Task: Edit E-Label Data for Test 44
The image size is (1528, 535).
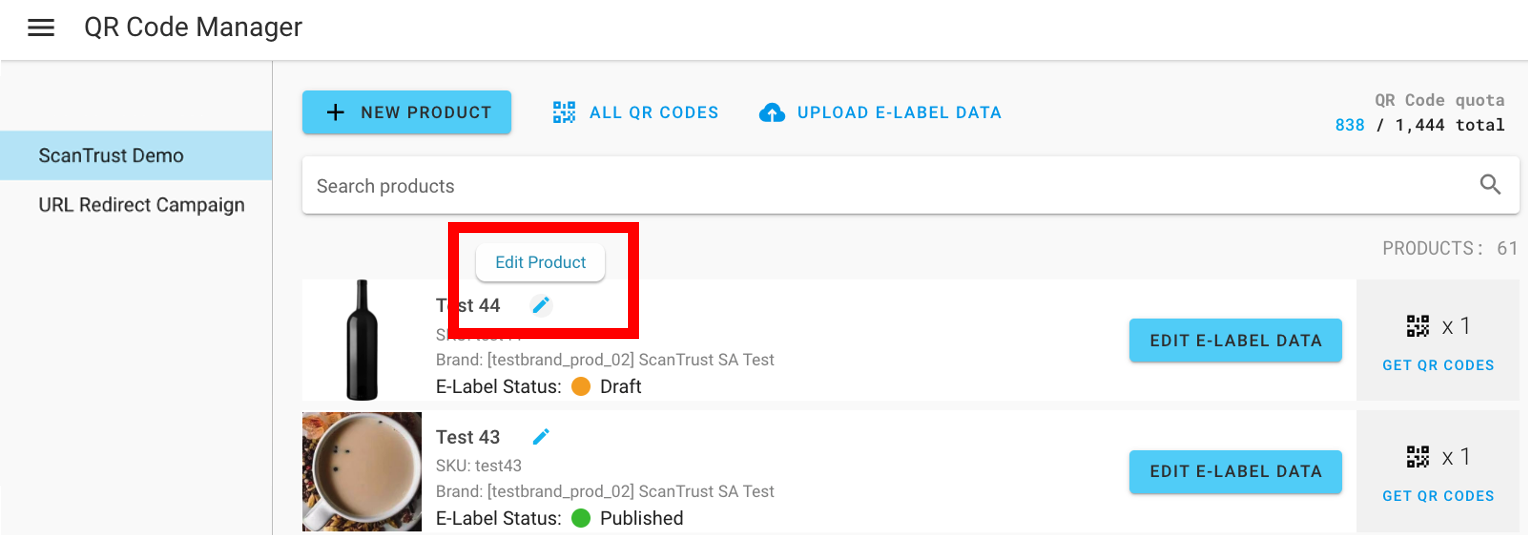Action: pyautogui.click(x=1235, y=340)
